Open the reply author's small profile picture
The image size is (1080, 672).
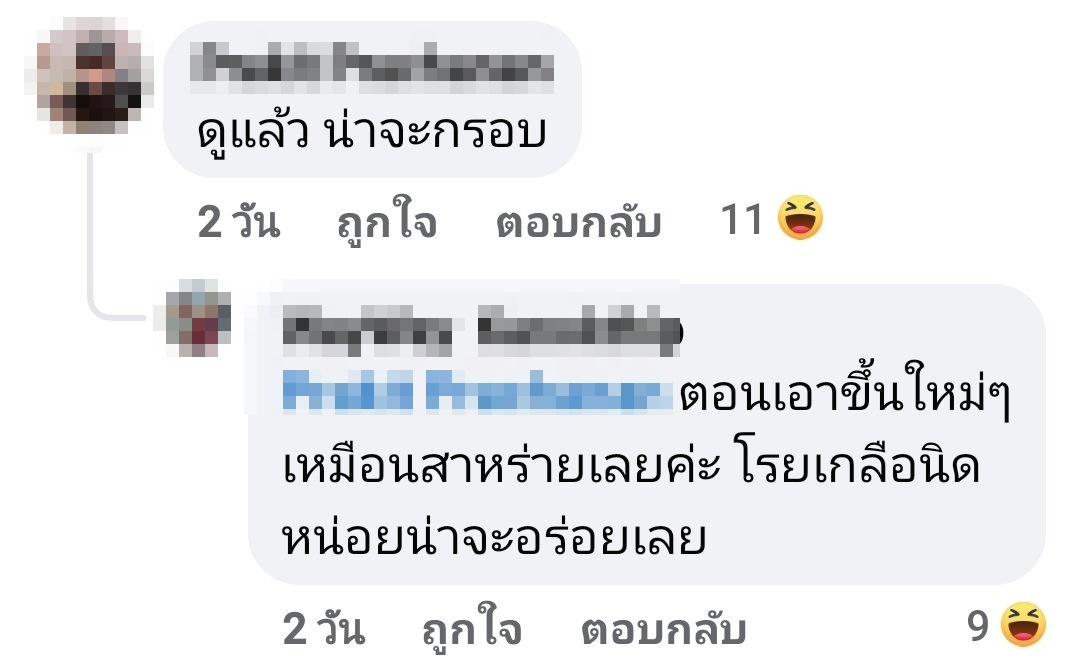(198, 317)
